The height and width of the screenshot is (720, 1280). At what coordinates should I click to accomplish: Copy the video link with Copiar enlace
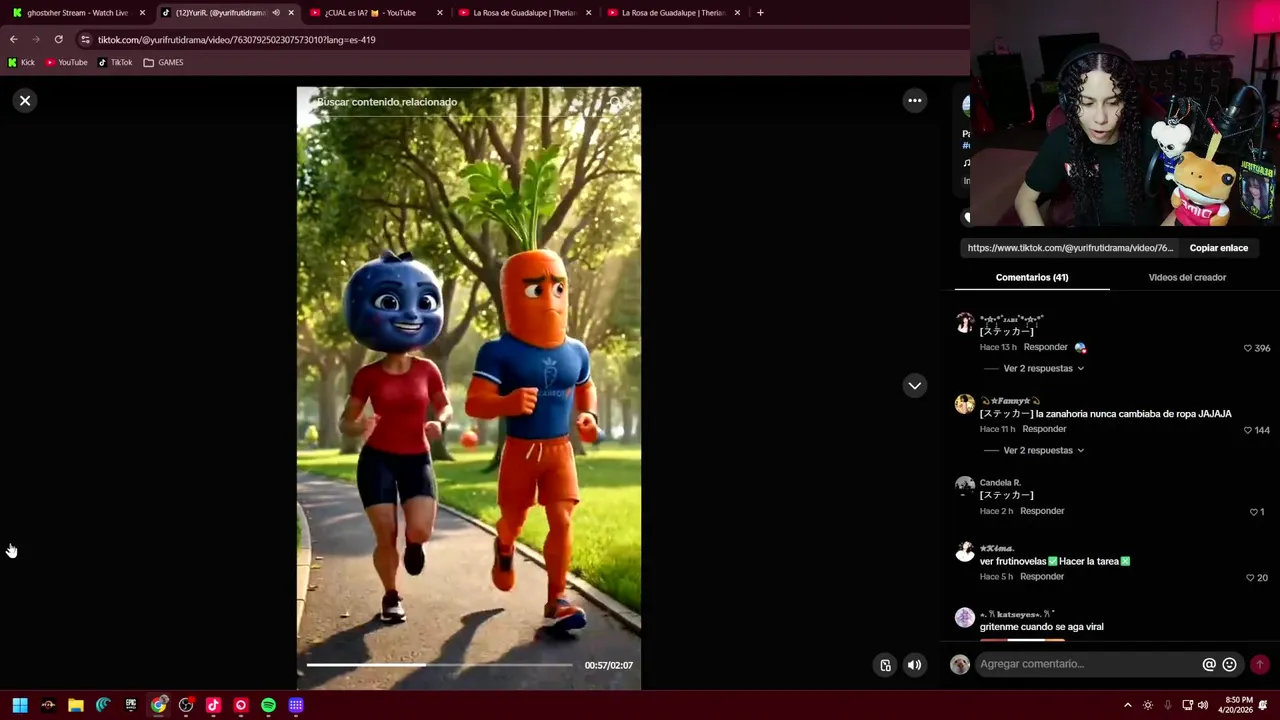coord(1218,248)
